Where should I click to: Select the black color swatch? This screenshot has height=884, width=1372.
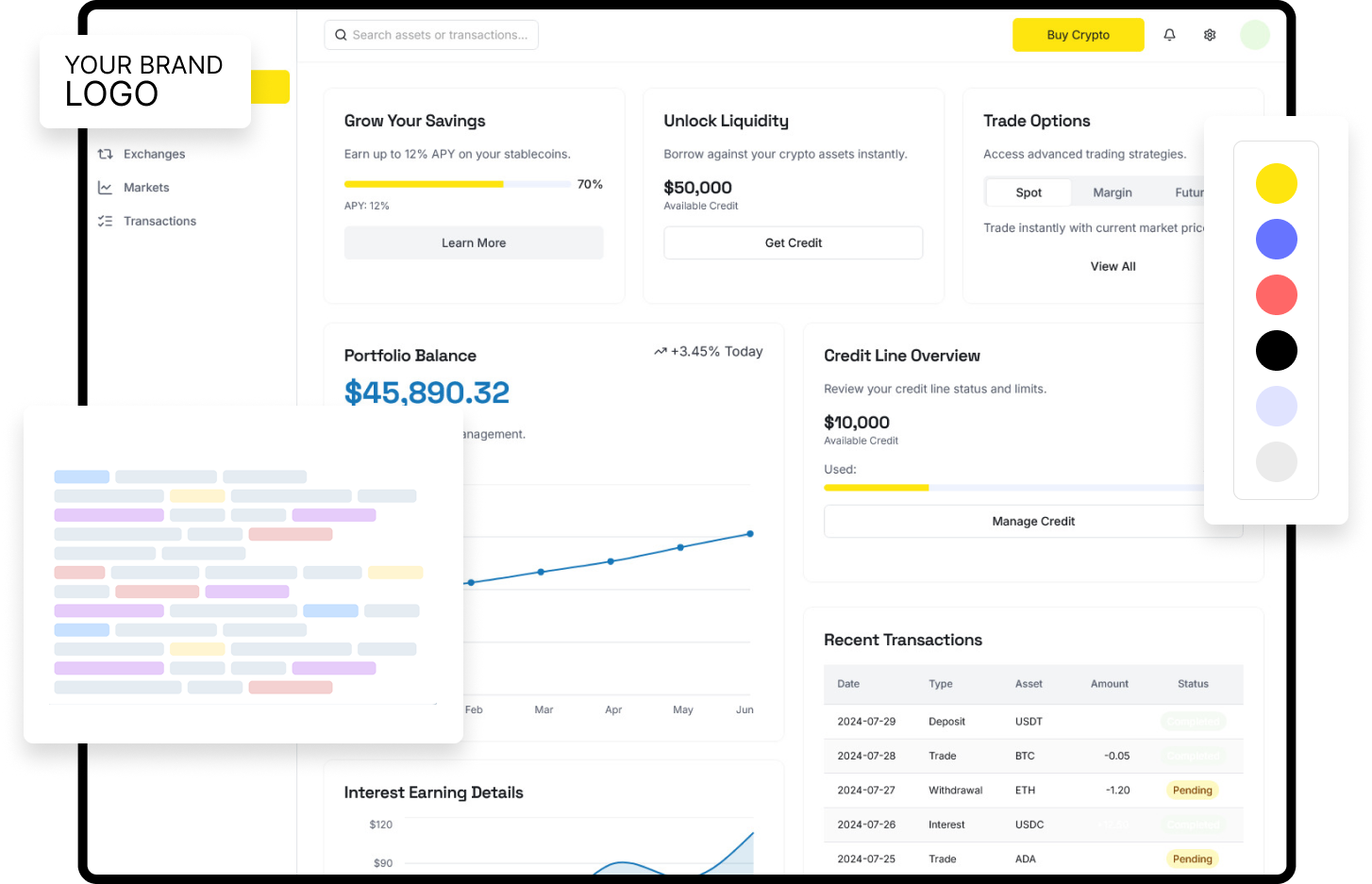[1277, 350]
